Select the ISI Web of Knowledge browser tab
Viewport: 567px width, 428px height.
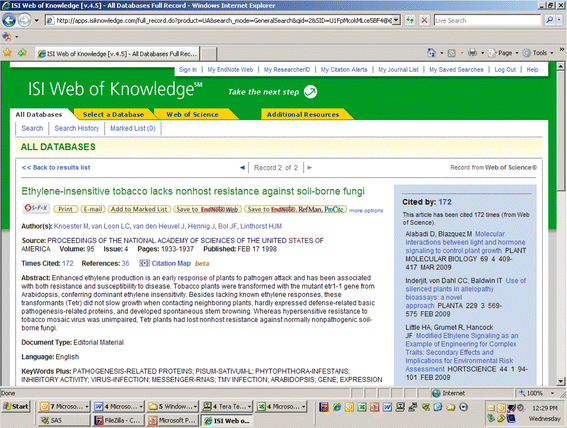tap(118, 54)
